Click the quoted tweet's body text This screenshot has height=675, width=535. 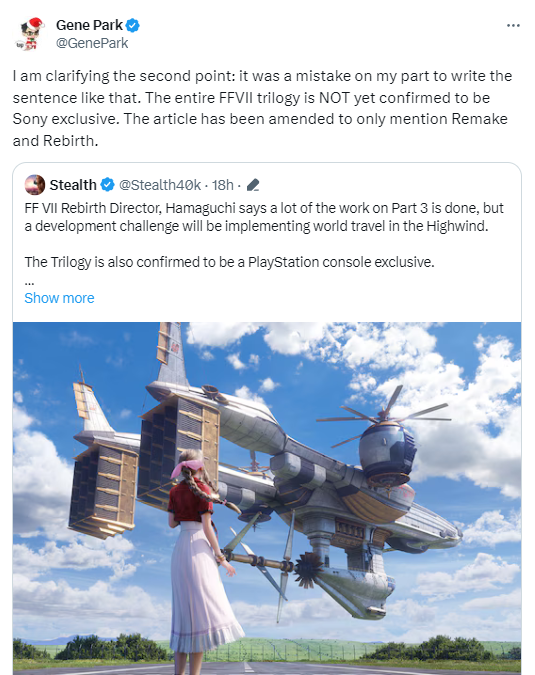tap(264, 235)
